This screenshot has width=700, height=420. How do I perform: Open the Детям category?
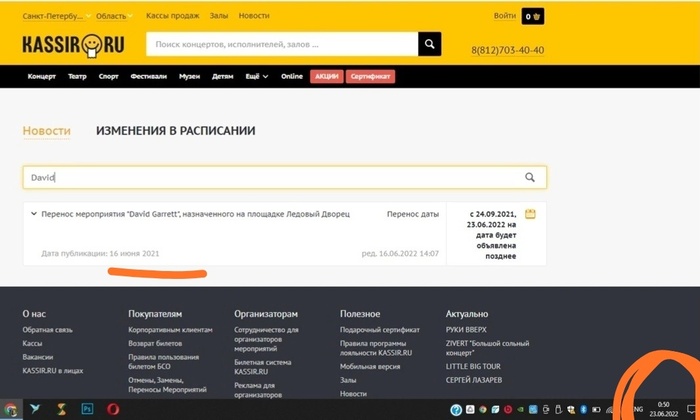tap(222, 76)
